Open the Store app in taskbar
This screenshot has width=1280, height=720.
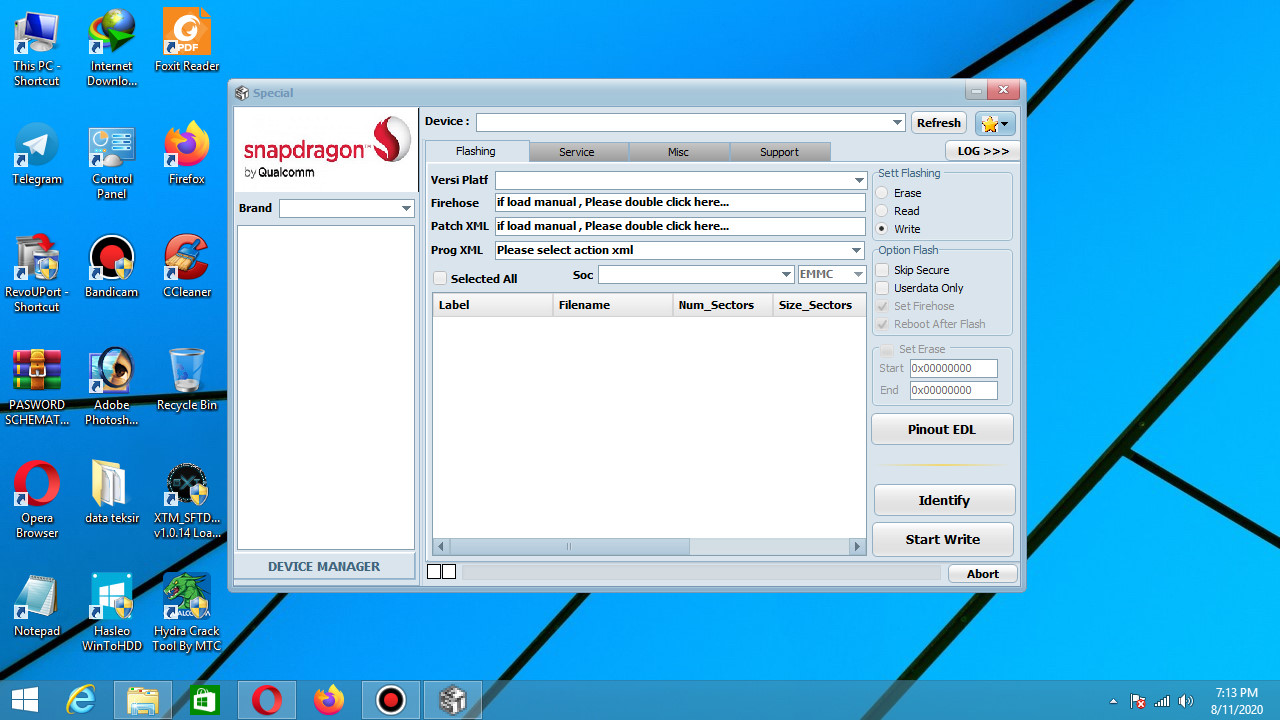(x=204, y=700)
